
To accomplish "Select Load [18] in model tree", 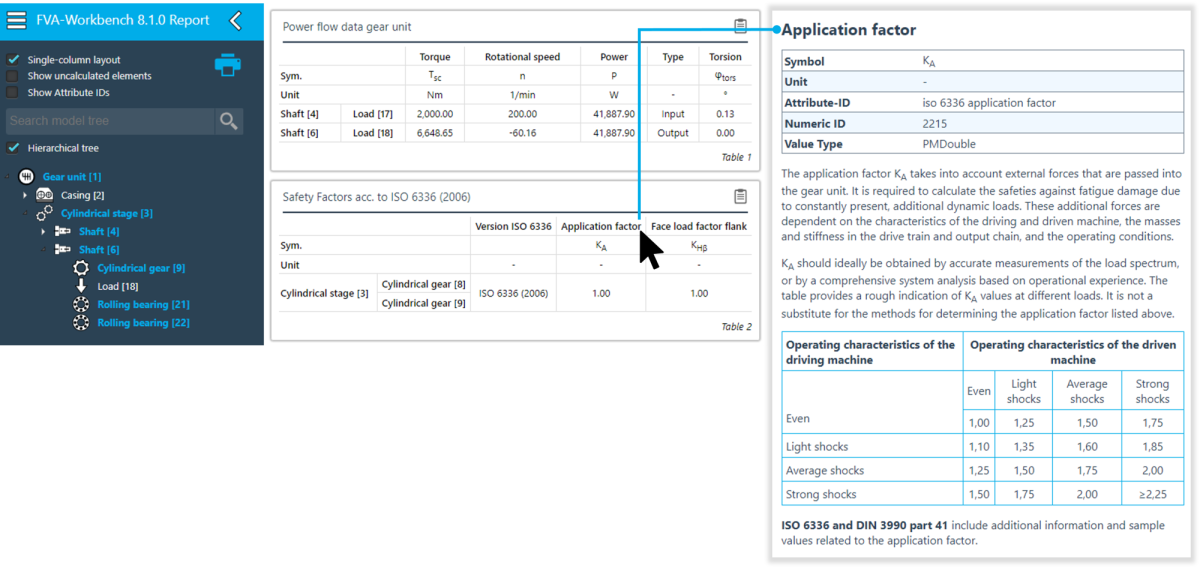I will [117, 286].
